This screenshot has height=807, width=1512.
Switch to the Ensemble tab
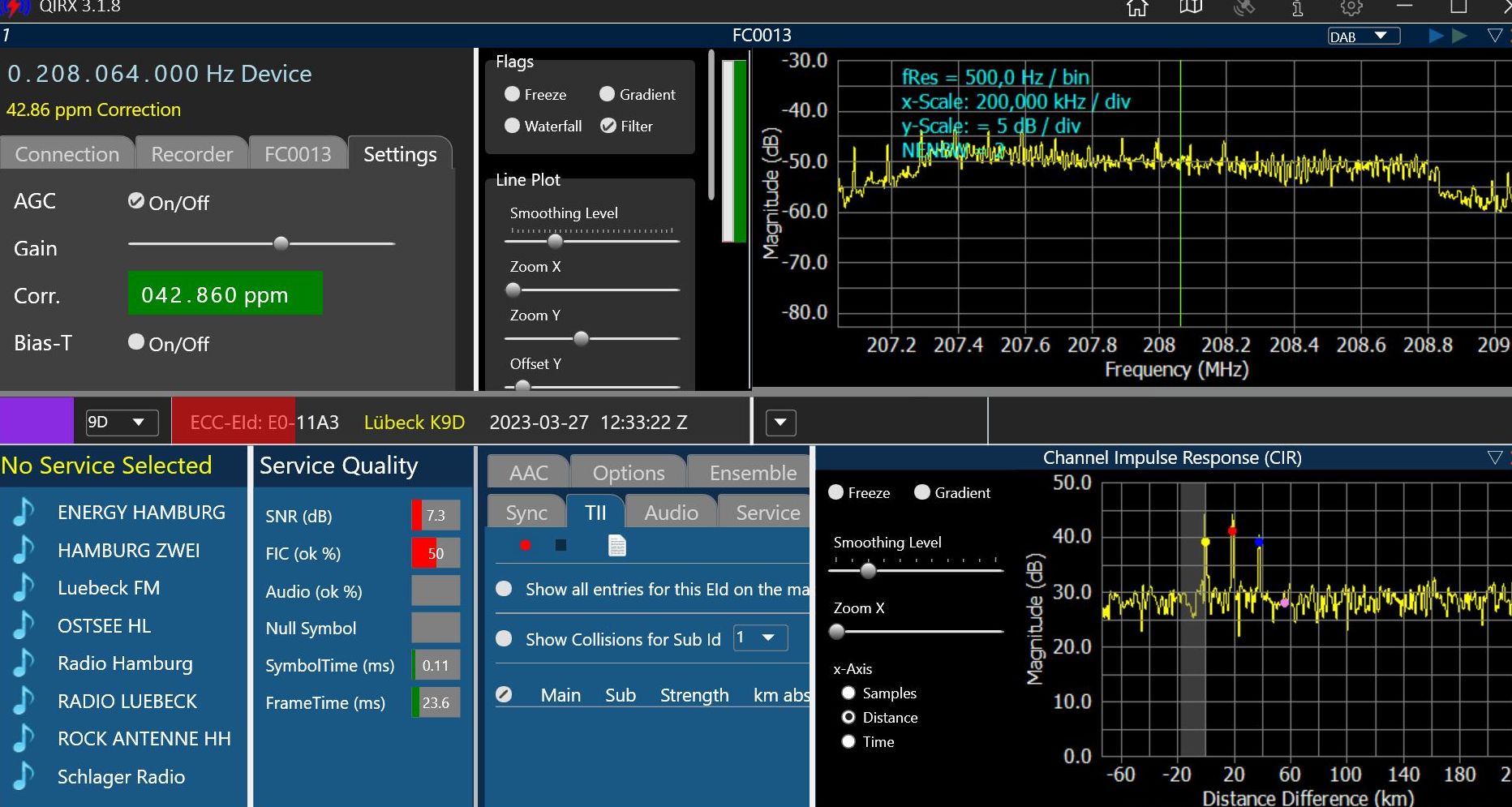(x=752, y=473)
